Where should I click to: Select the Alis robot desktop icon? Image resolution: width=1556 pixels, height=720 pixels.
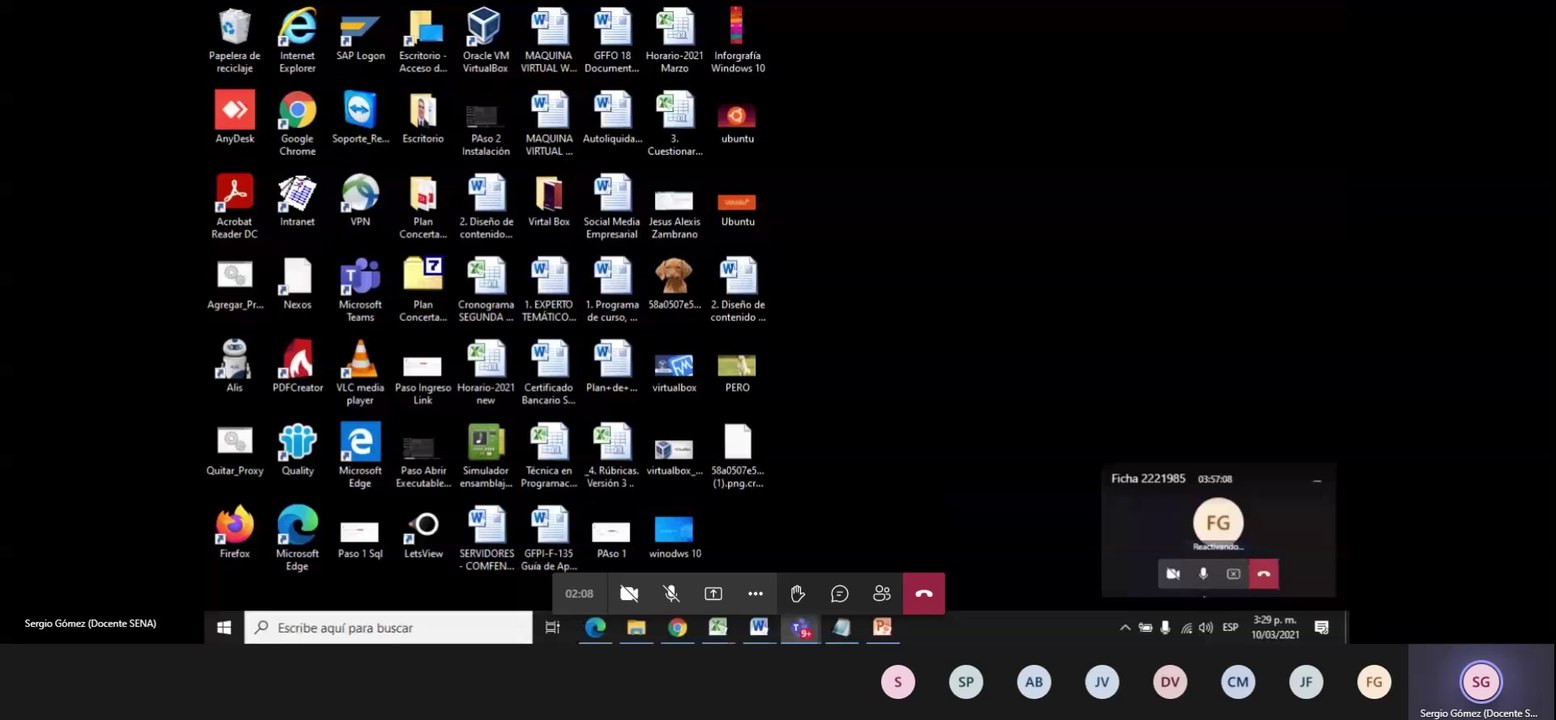(x=234, y=366)
